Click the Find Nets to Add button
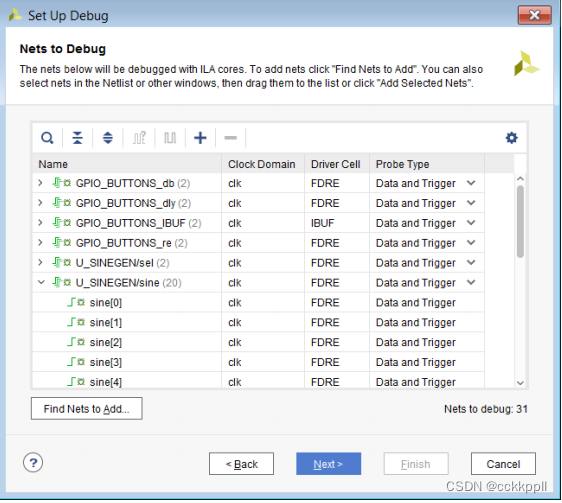Viewport: 562px width, 503px height. click(x=87, y=409)
